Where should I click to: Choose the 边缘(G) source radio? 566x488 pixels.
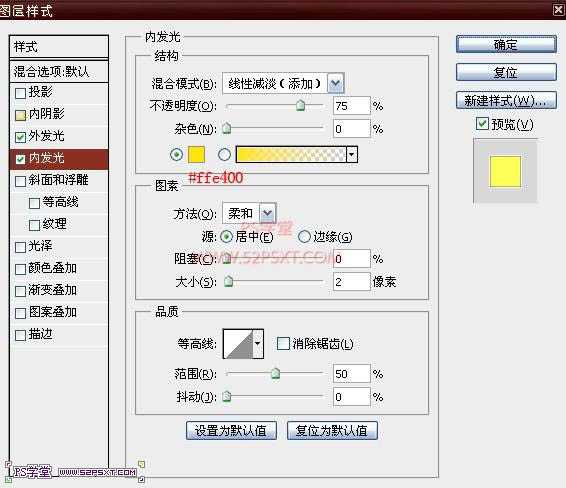[x=304, y=237]
